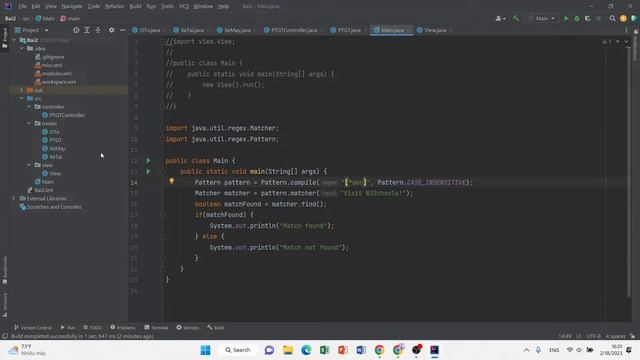Build the project with the hammer icon

point(516,18)
